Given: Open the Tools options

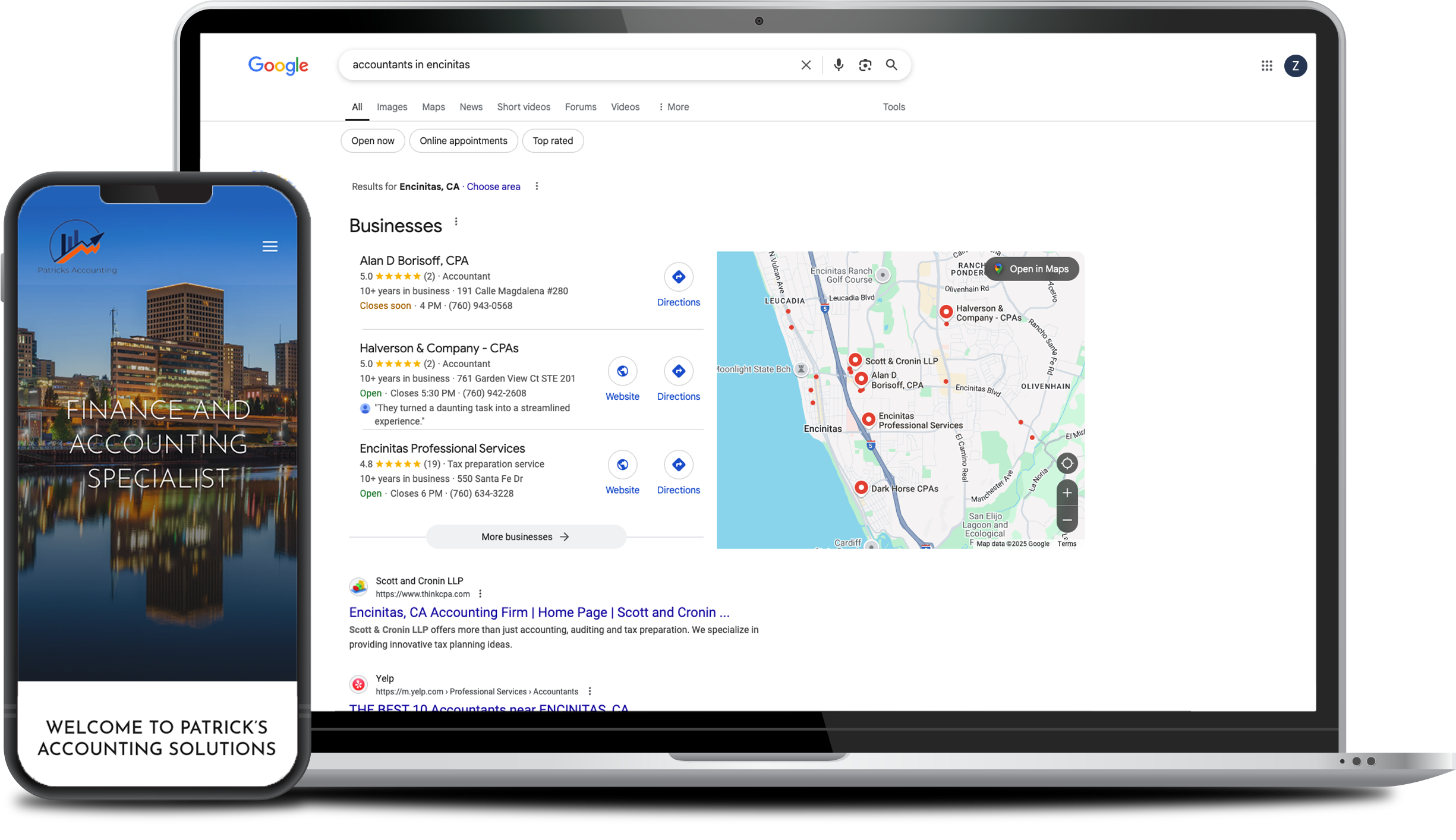Looking at the screenshot, I should click(894, 107).
